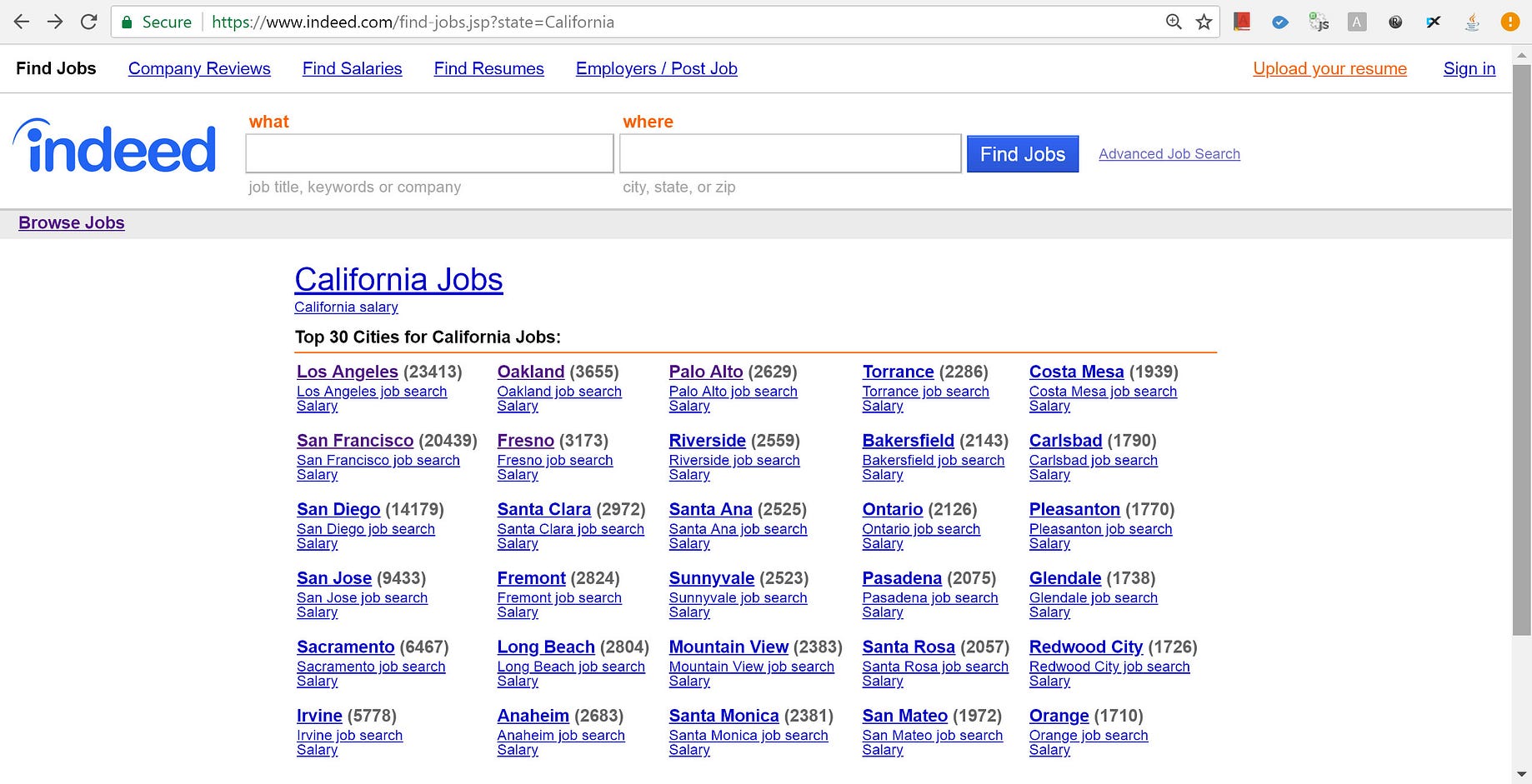The image size is (1532, 784).
Task: Open the California salary link
Action: click(x=346, y=307)
